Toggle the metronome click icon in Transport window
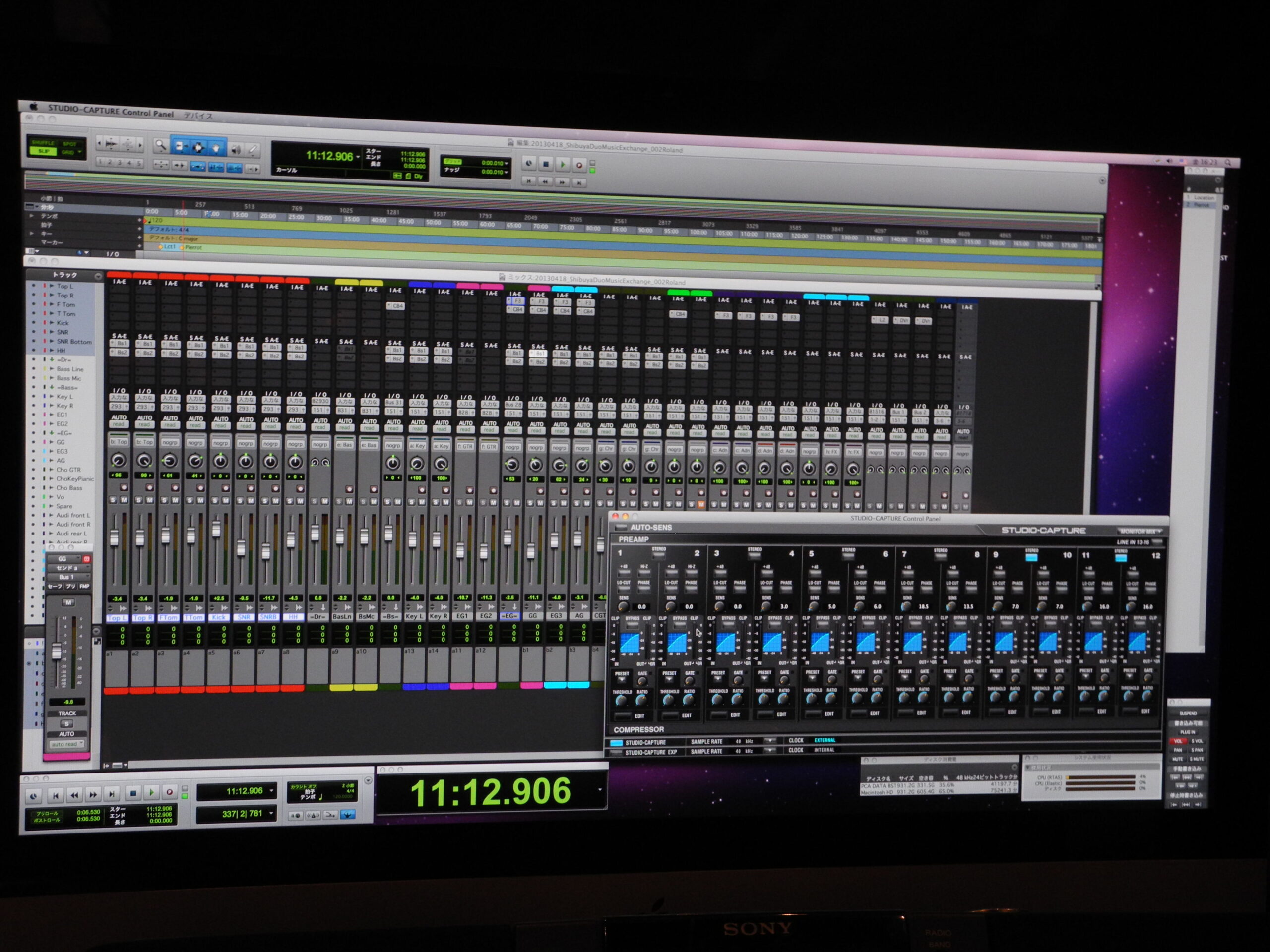The image size is (1270, 952). pos(313,816)
